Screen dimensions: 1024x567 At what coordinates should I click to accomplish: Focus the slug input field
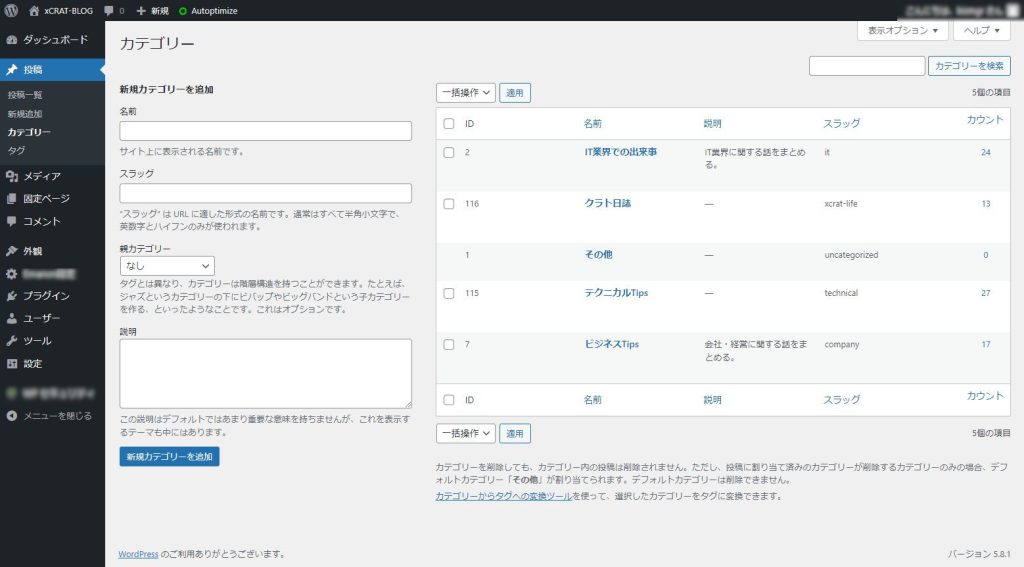[266, 193]
